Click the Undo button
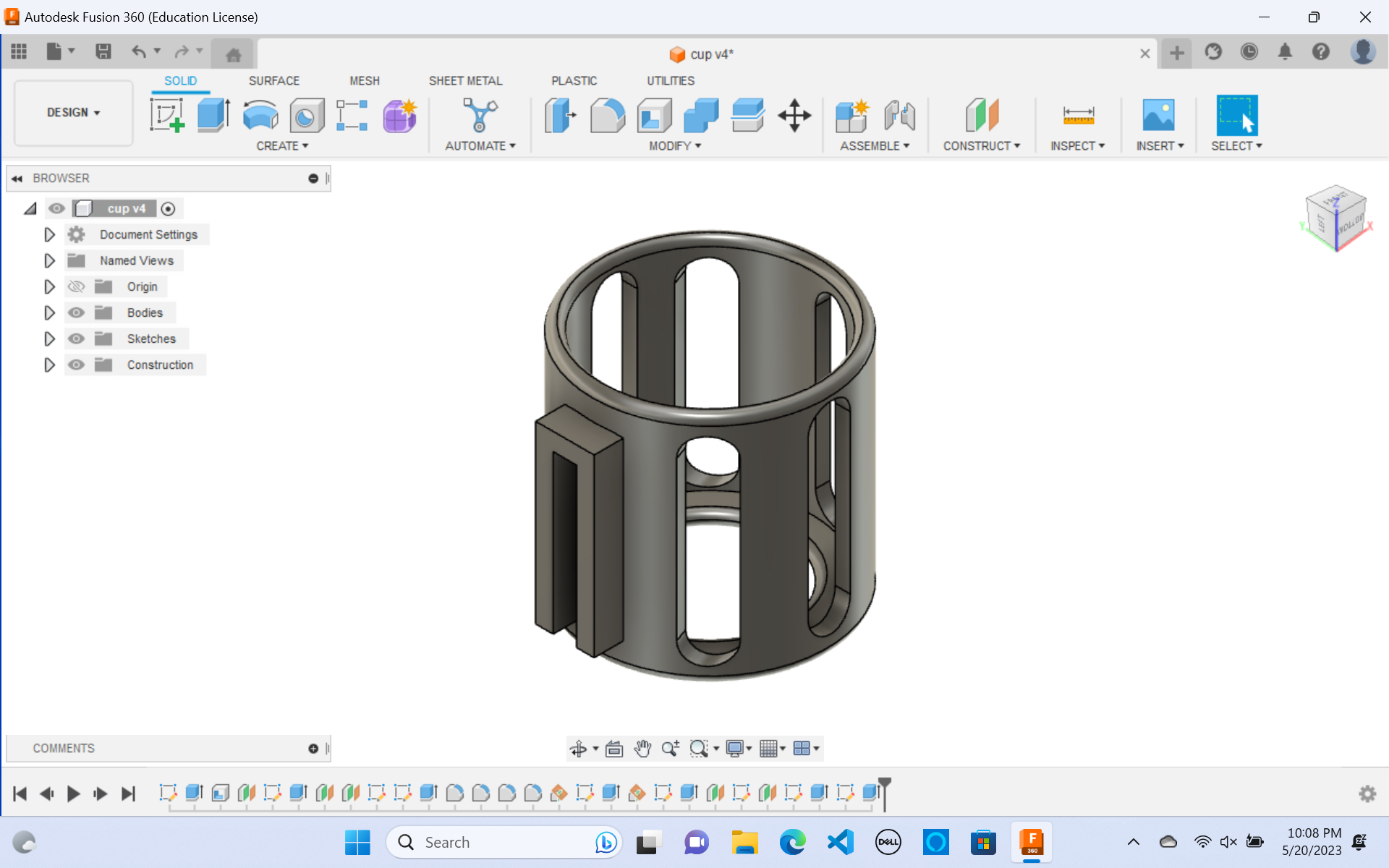Viewport: 1389px width, 868px height. tap(139, 51)
